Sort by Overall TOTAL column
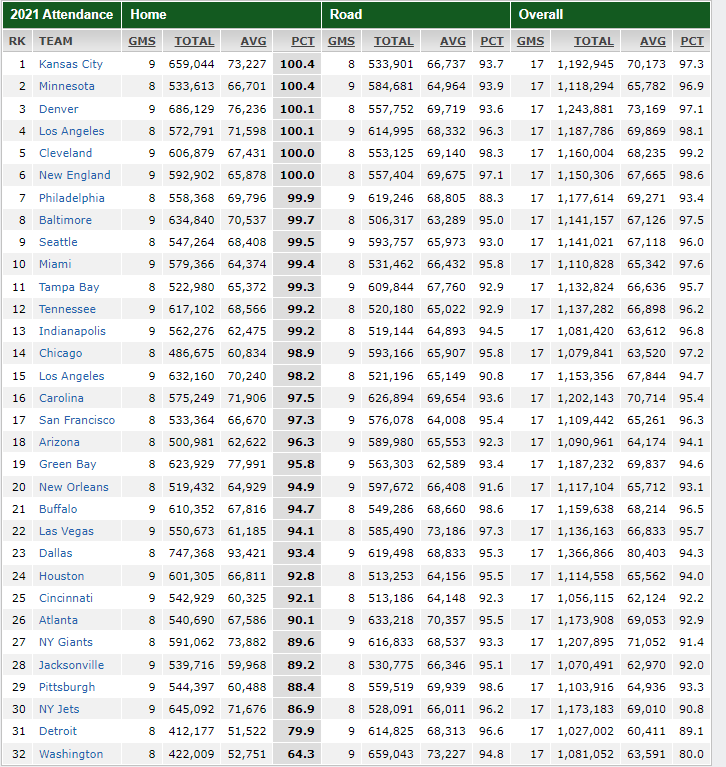Image resolution: width=726 pixels, height=767 pixels. click(x=594, y=42)
